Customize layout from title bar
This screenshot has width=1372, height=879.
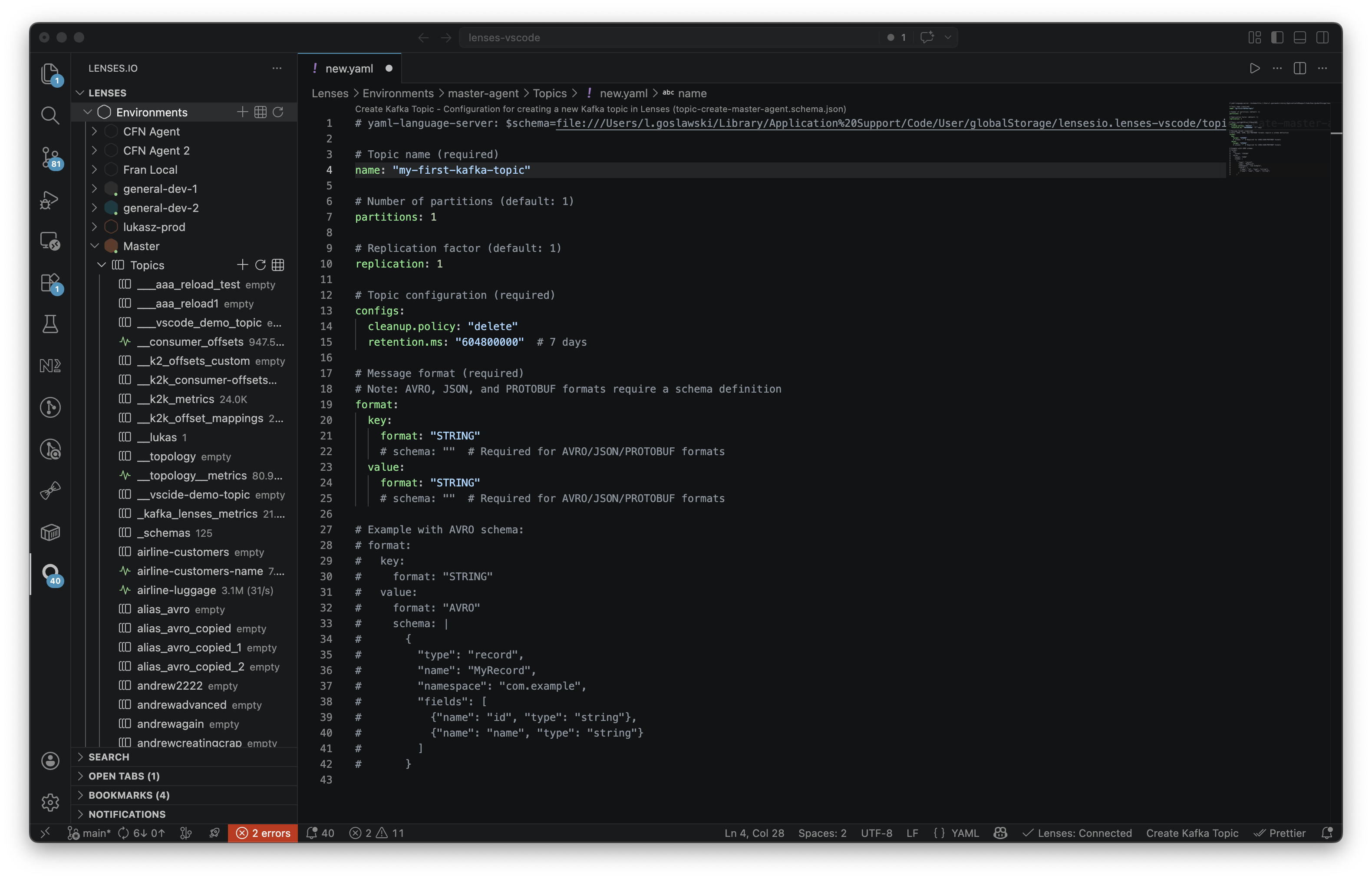pyautogui.click(x=1254, y=38)
